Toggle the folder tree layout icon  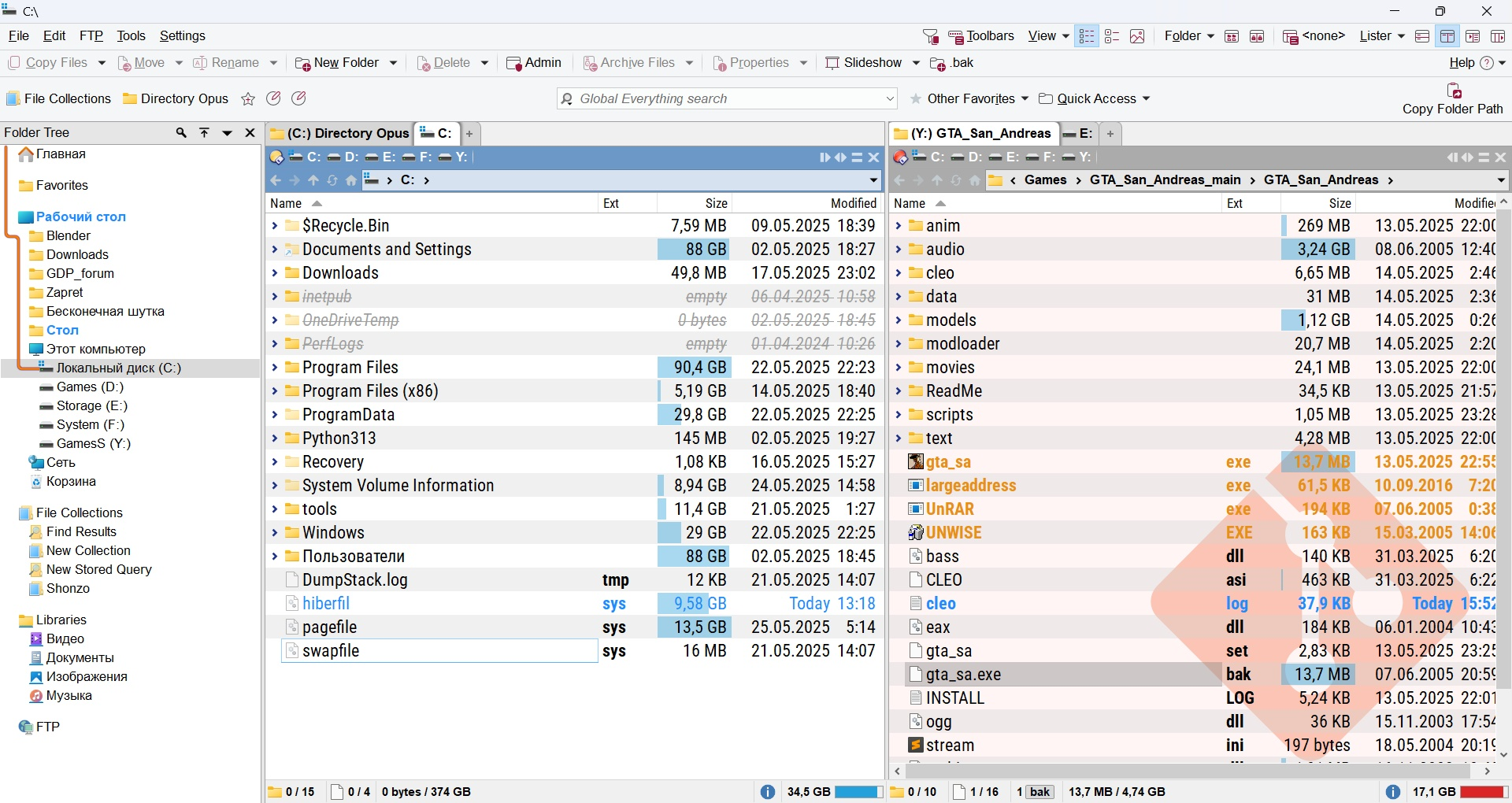coord(1473,36)
